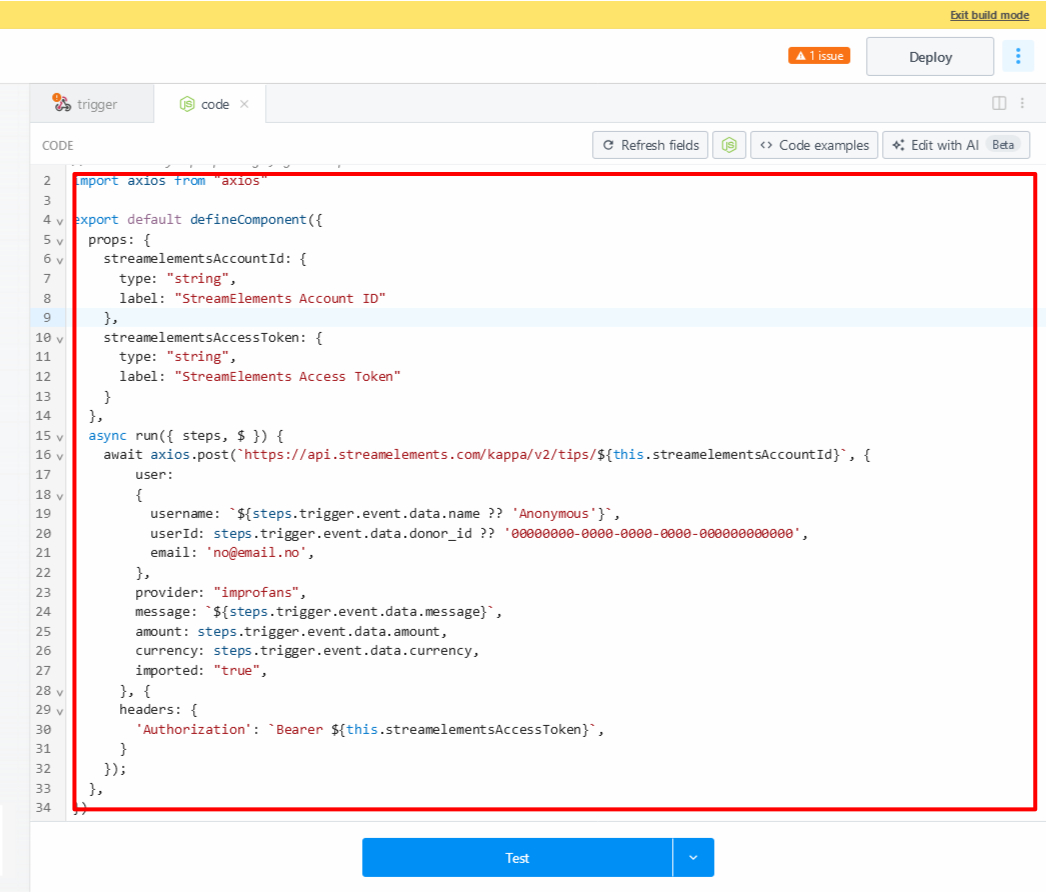1047x892 pixels.
Task: Click Refresh fields button
Action: point(650,145)
